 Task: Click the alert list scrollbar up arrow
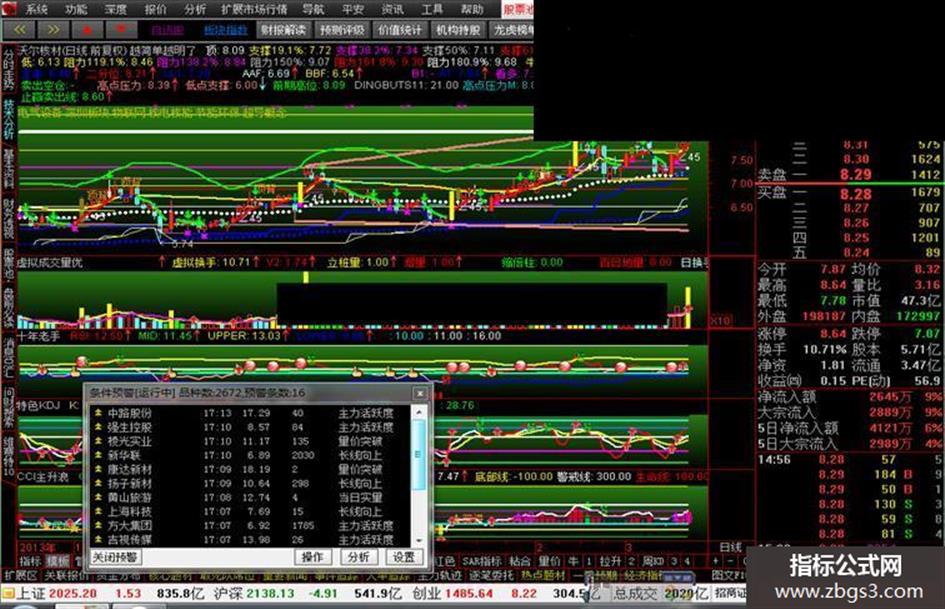pos(418,411)
